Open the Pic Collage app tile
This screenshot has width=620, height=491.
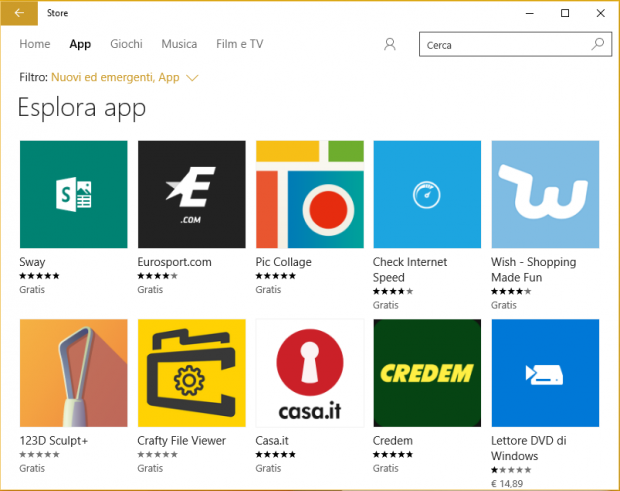[310, 194]
